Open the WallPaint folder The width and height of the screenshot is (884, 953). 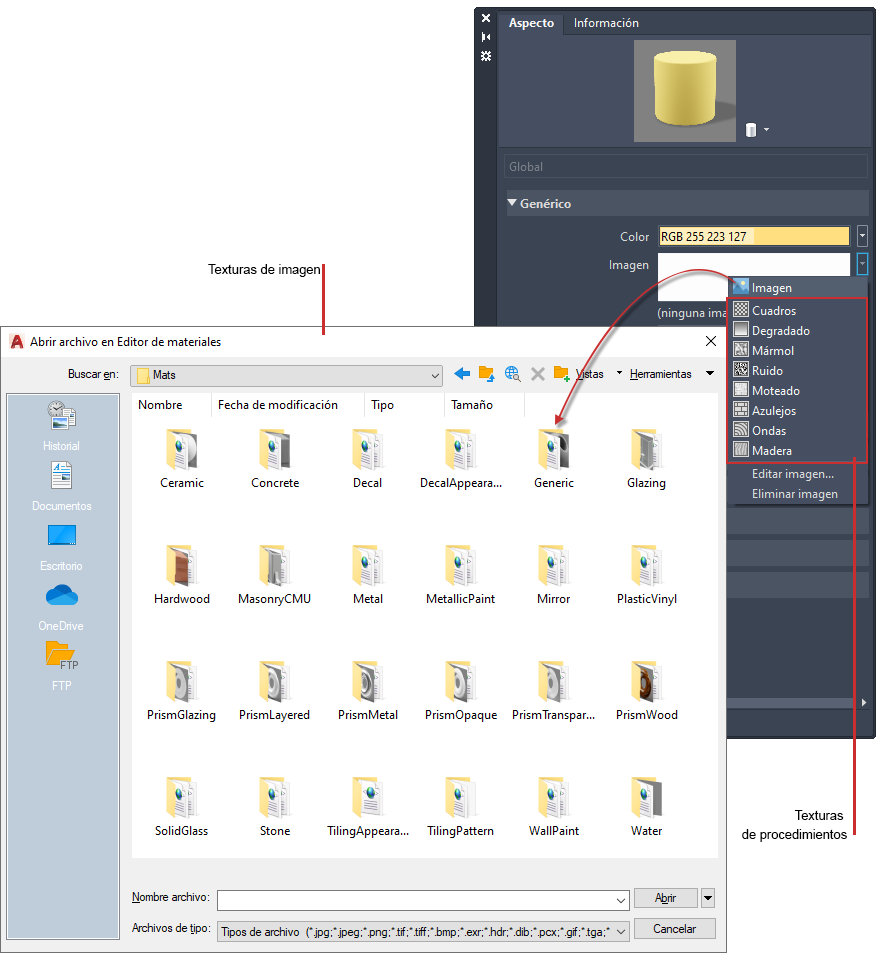(554, 807)
